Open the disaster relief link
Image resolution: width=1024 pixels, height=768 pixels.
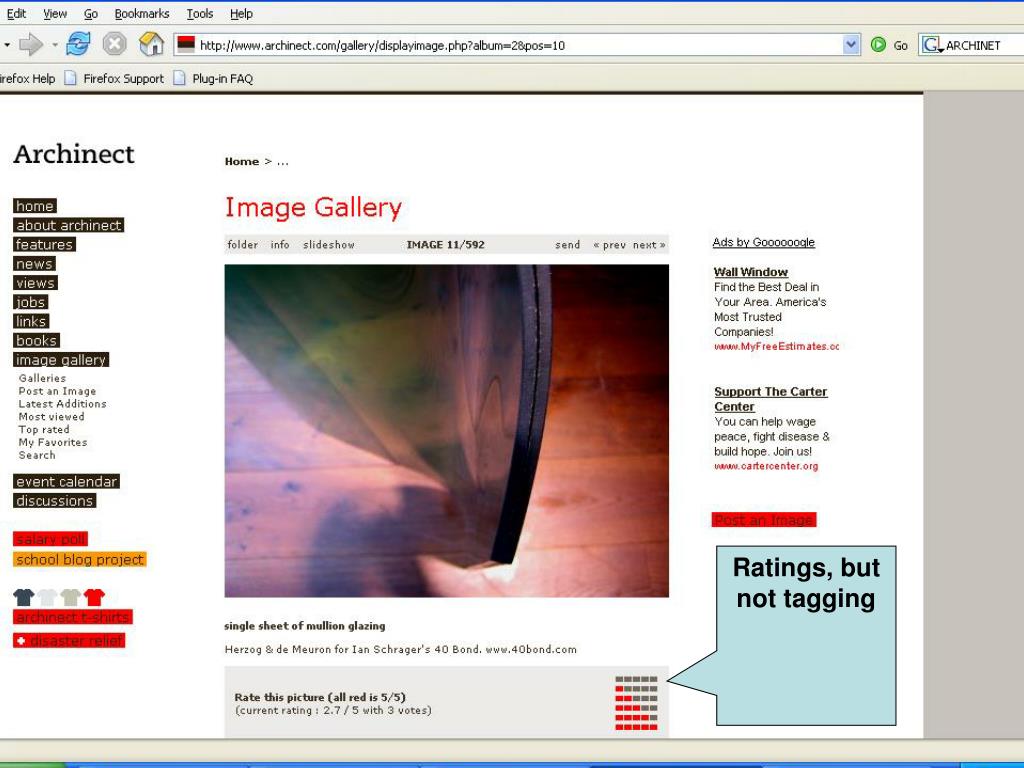69,641
